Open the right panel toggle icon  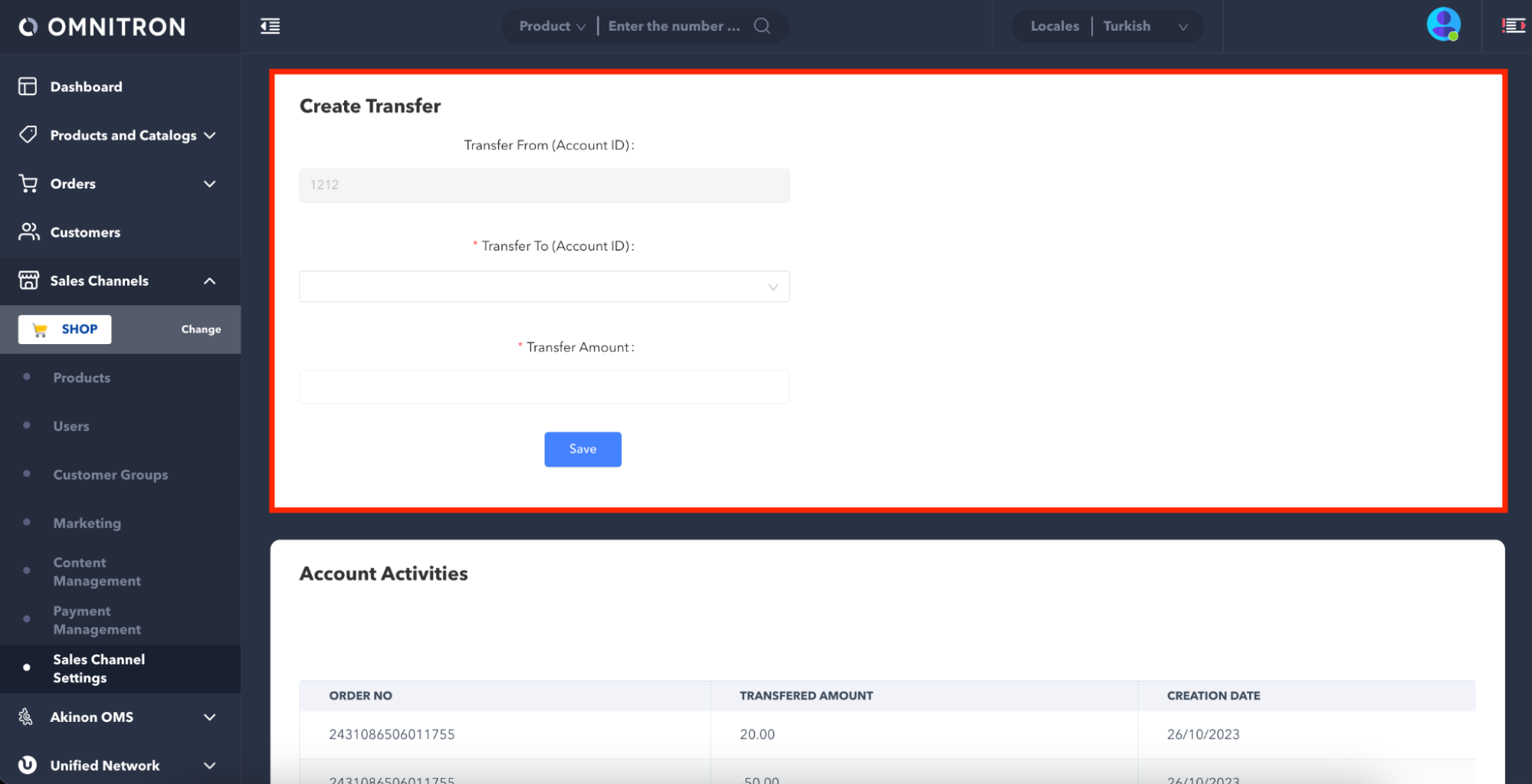point(1513,26)
